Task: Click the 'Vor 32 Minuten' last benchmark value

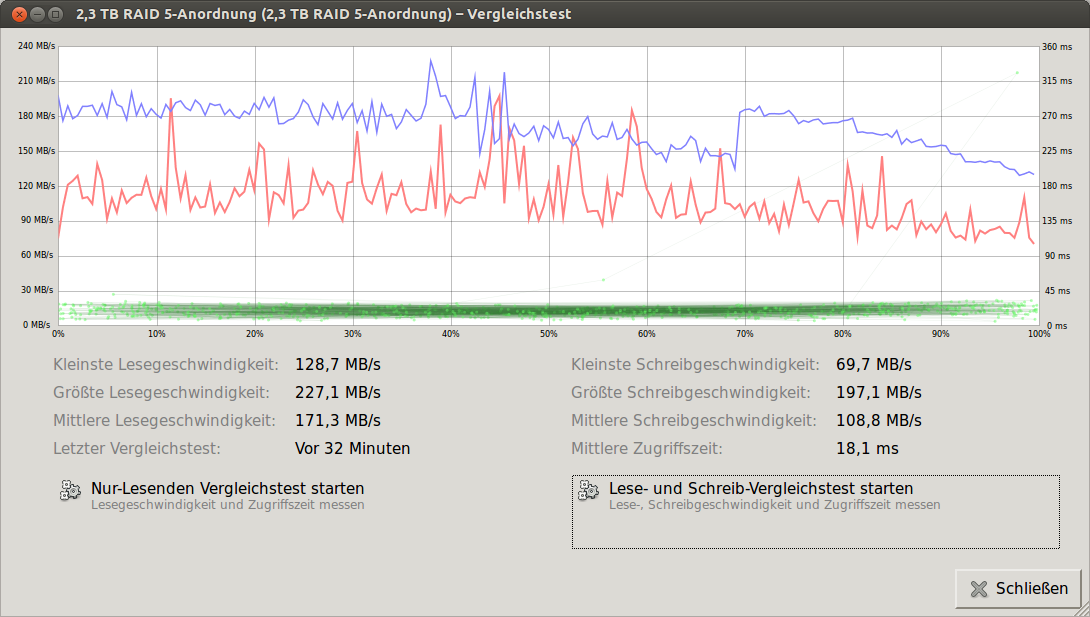Action: click(x=352, y=449)
